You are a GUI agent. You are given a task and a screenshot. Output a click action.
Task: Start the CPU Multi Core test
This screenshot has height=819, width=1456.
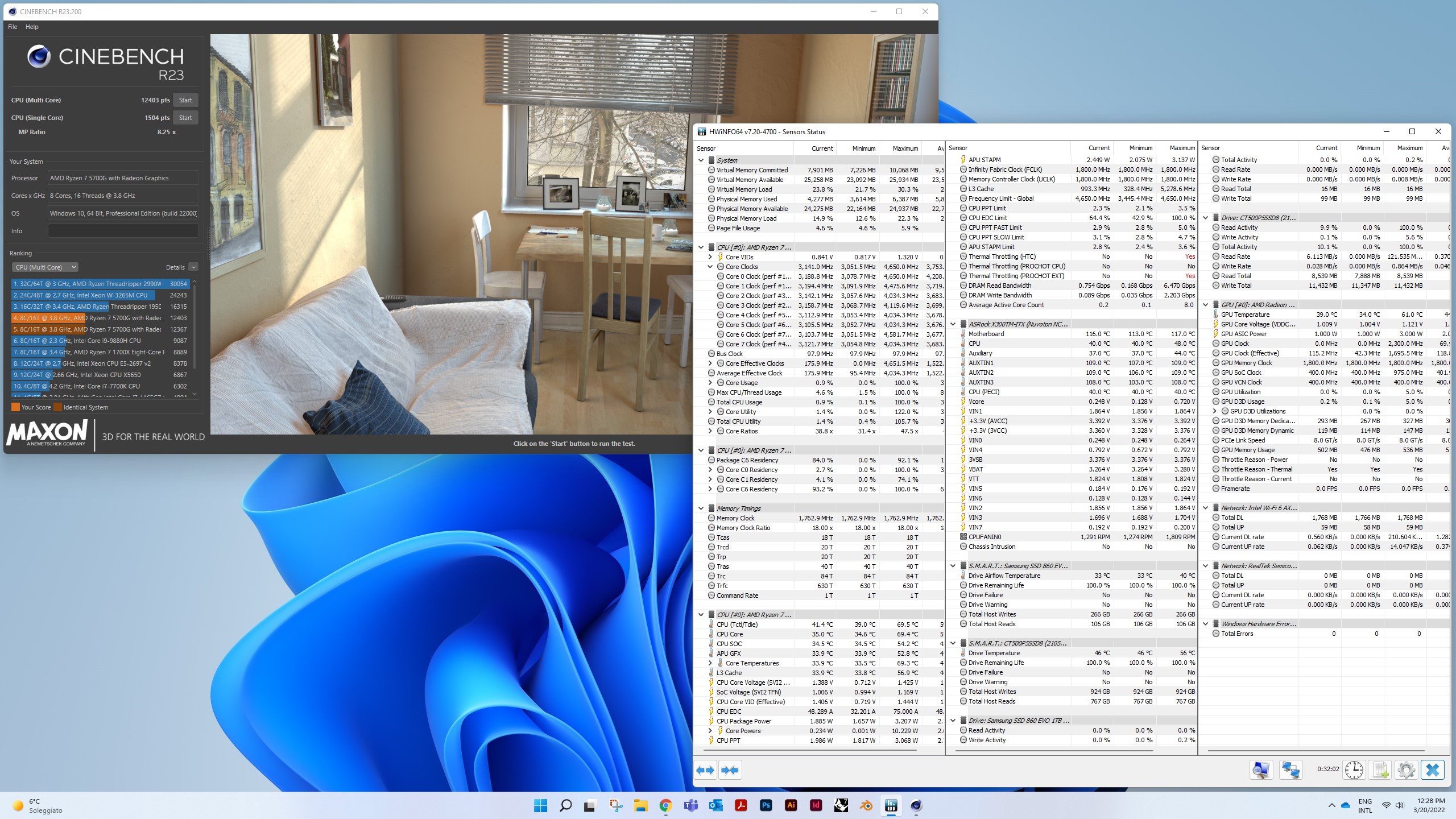tap(185, 100)
